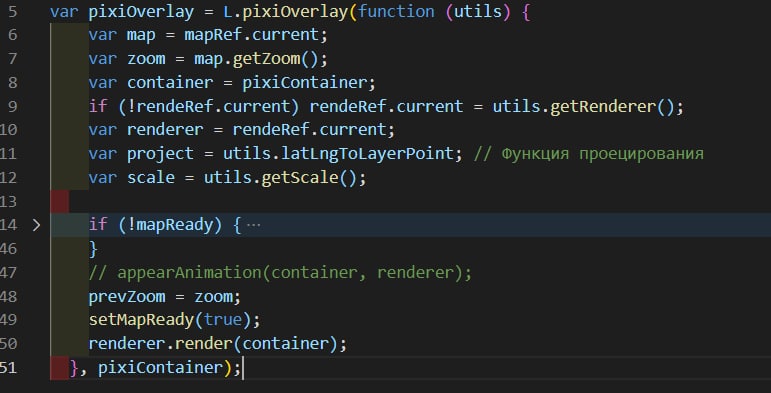Place cursor after '}, pixiContainer);'

[x=242, y=368]
